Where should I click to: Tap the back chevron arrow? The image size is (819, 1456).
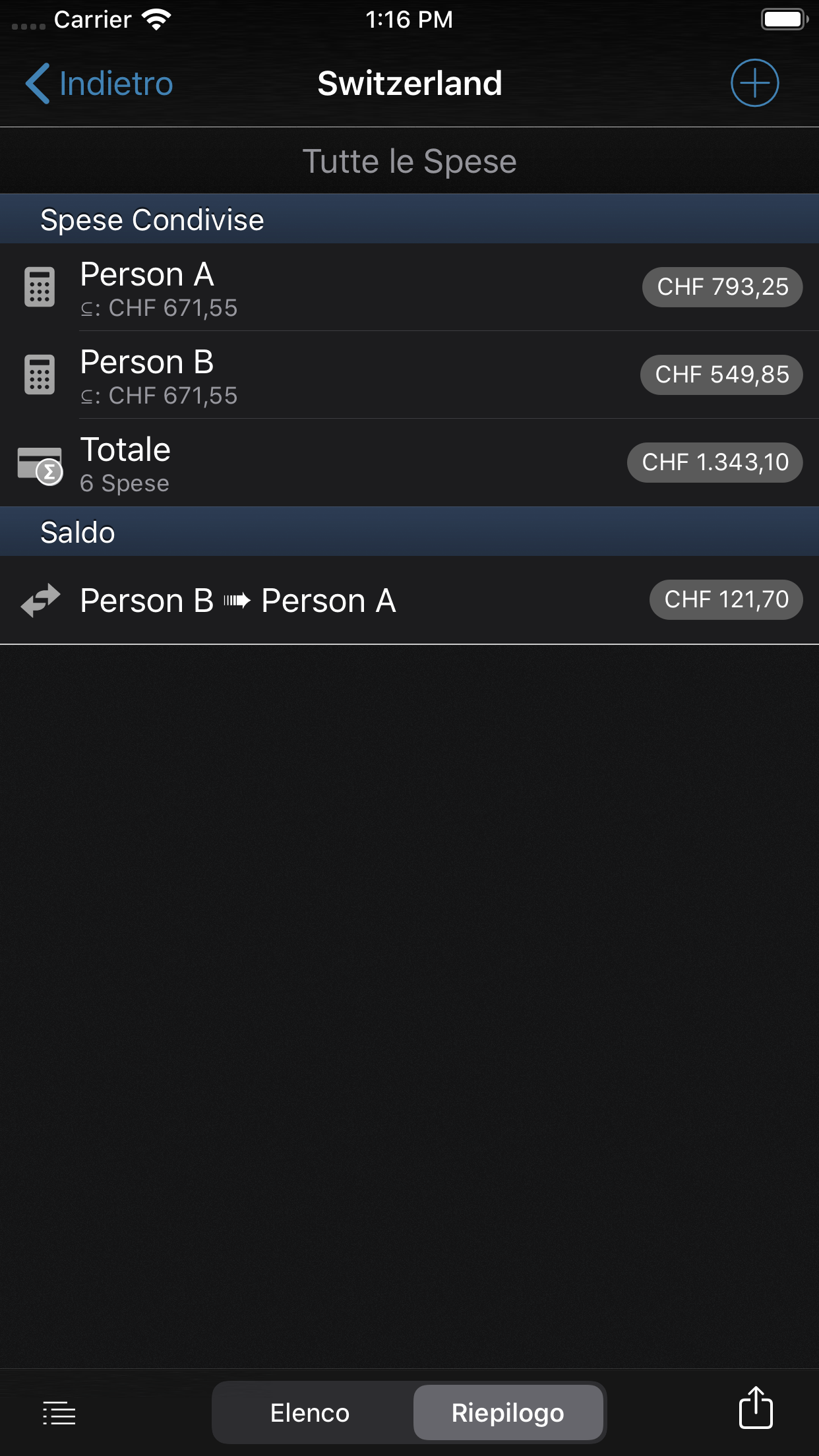pos(38,84)
